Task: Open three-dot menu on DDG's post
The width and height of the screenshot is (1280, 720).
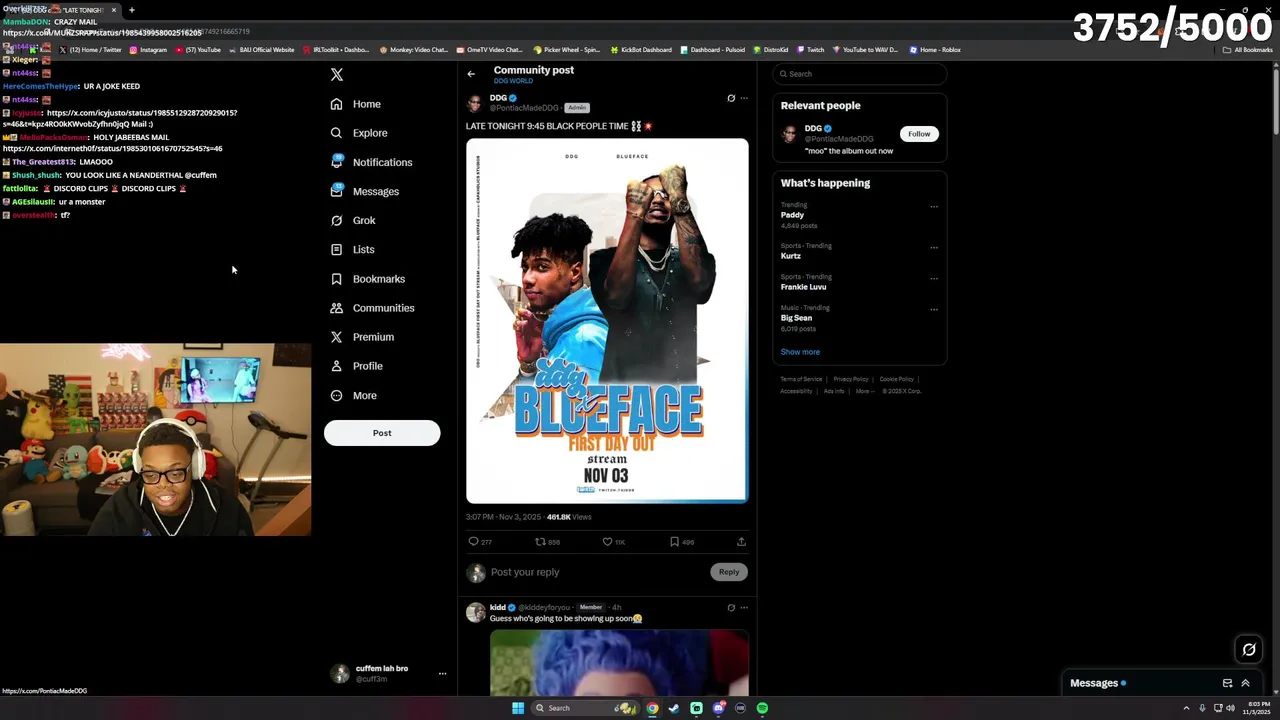Action: pos(744,98)
